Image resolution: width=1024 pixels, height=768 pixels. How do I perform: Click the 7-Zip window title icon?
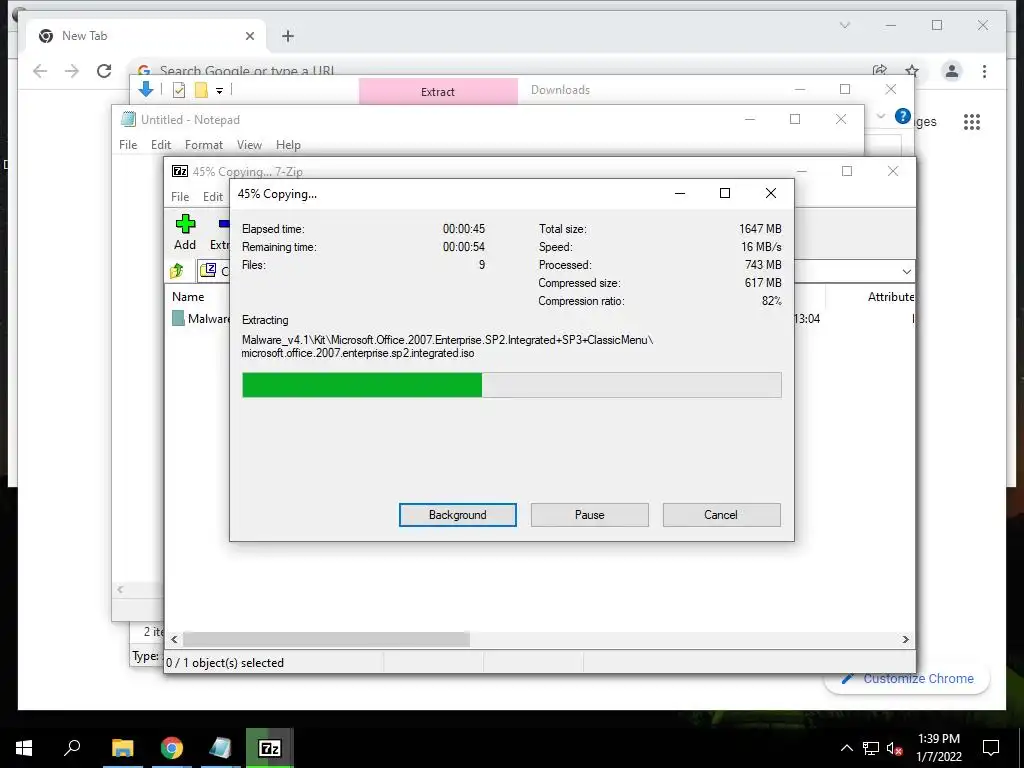tap(180, 171)
